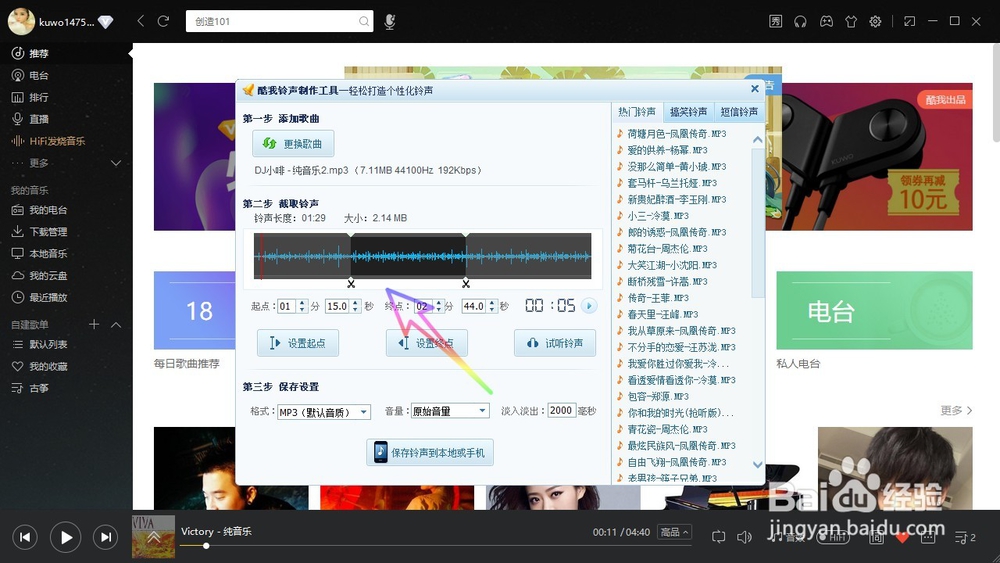The height and width of the screenshot is (563, 1000).
Task: Click the 淡入淡出 2000 milliseconds field
Action: 561,411
